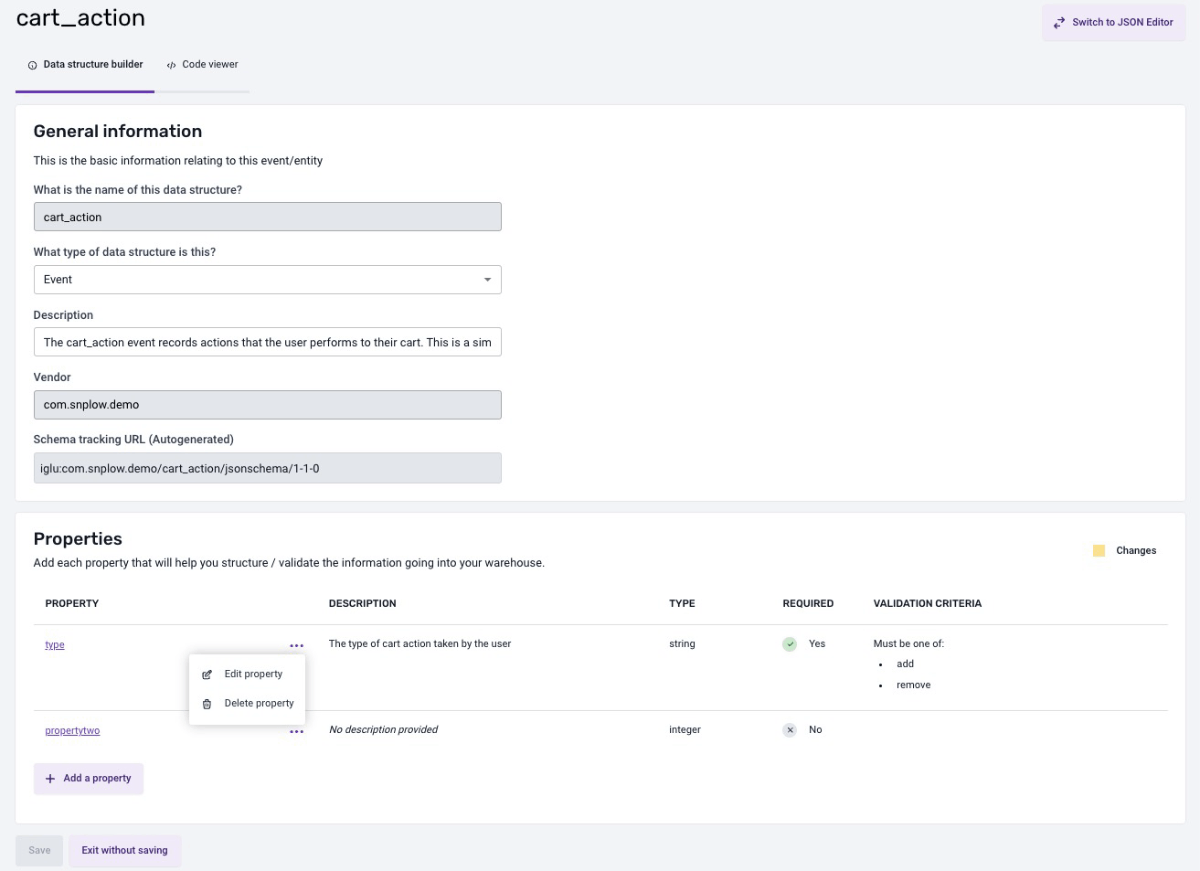Click into the Description text field
Image resolution: width=1200 pixels, height=871 pixels.
267,342
